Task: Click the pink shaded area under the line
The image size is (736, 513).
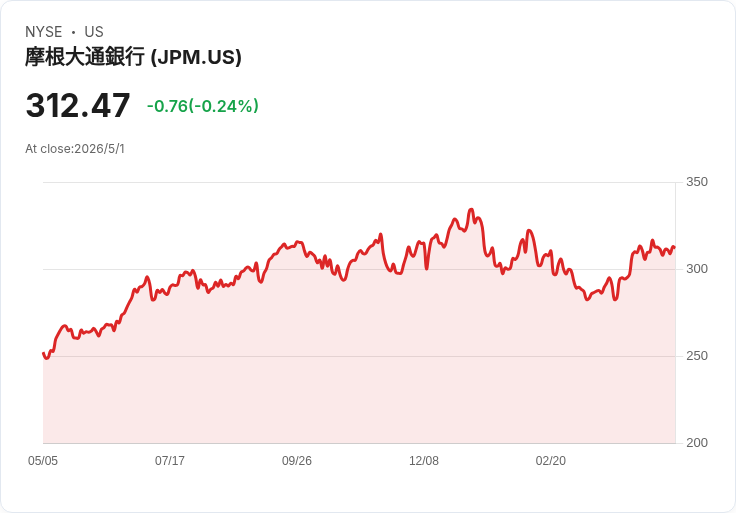Action: coord(359,375)
